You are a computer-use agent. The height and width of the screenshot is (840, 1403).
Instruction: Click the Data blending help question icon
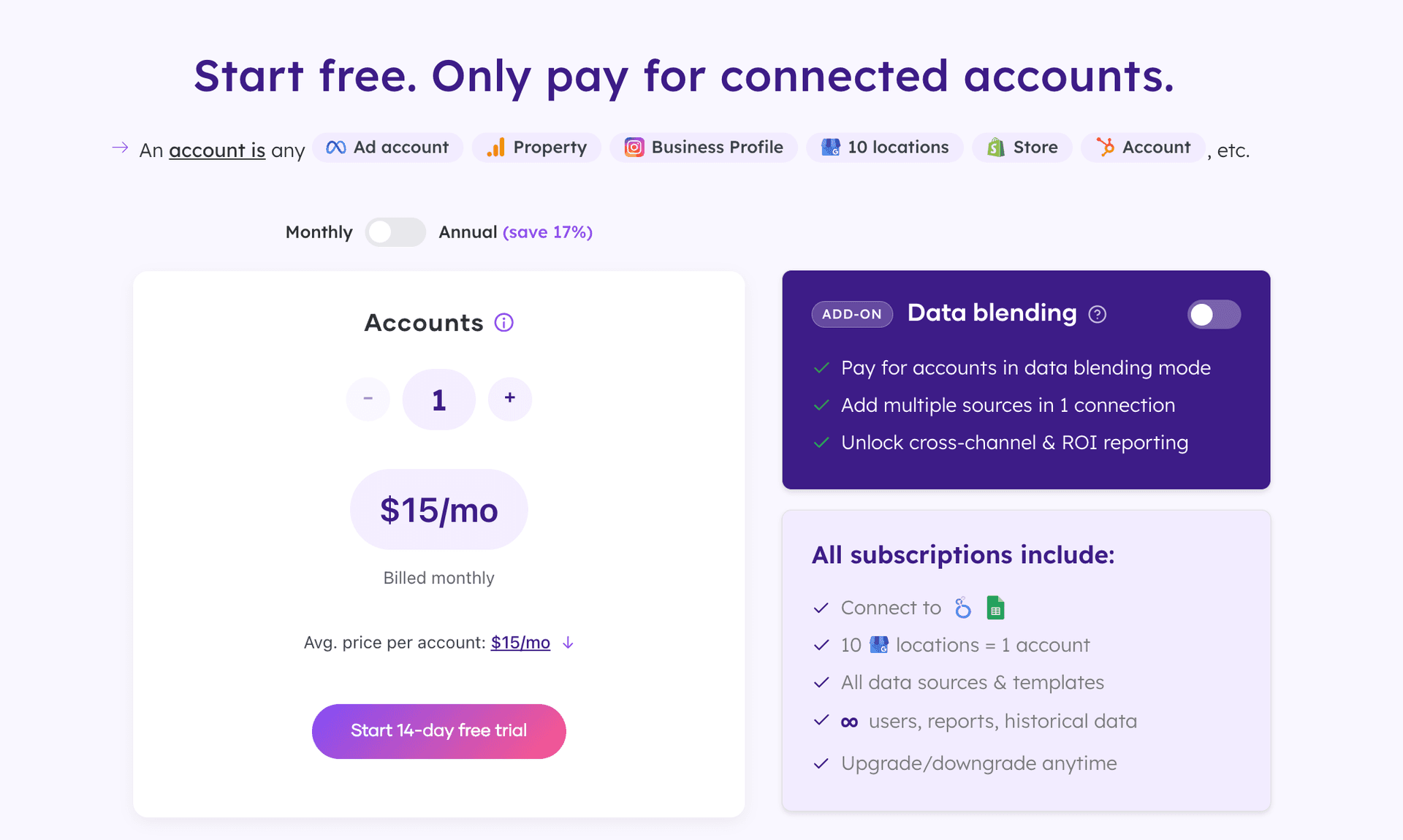click(x=1097, y=314)
